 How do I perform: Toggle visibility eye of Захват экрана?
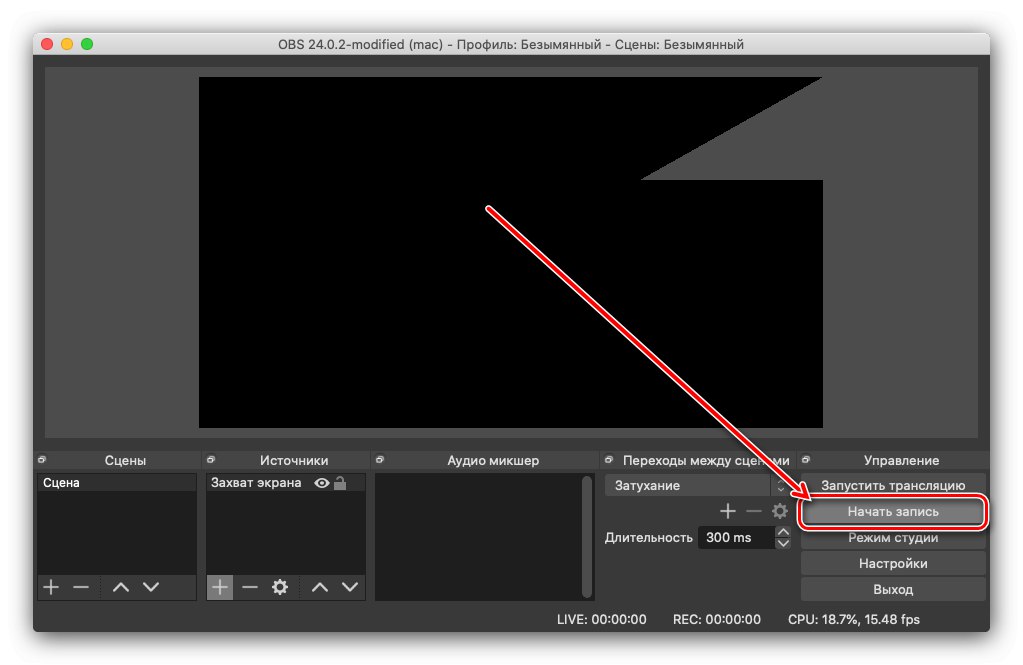(x=322, y=483)
